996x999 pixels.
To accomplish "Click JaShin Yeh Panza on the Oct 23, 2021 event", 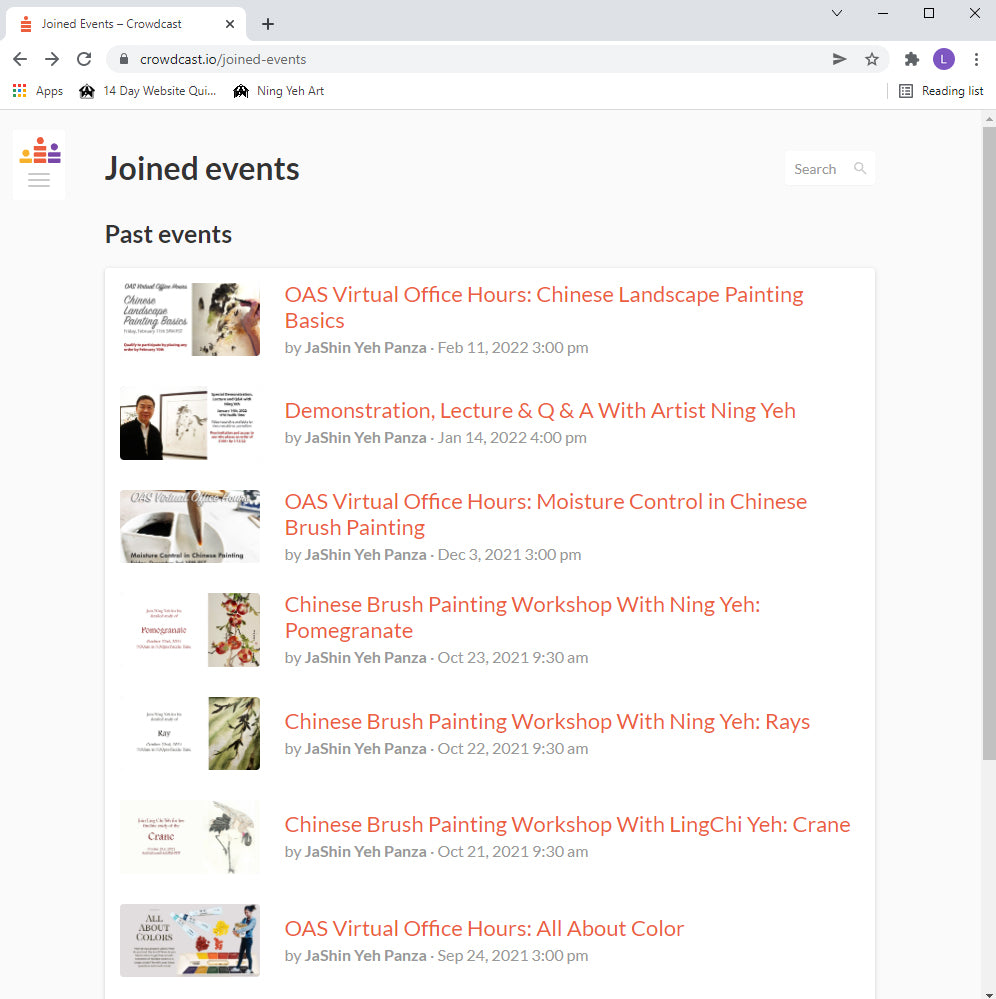I will tap(365, 658).
